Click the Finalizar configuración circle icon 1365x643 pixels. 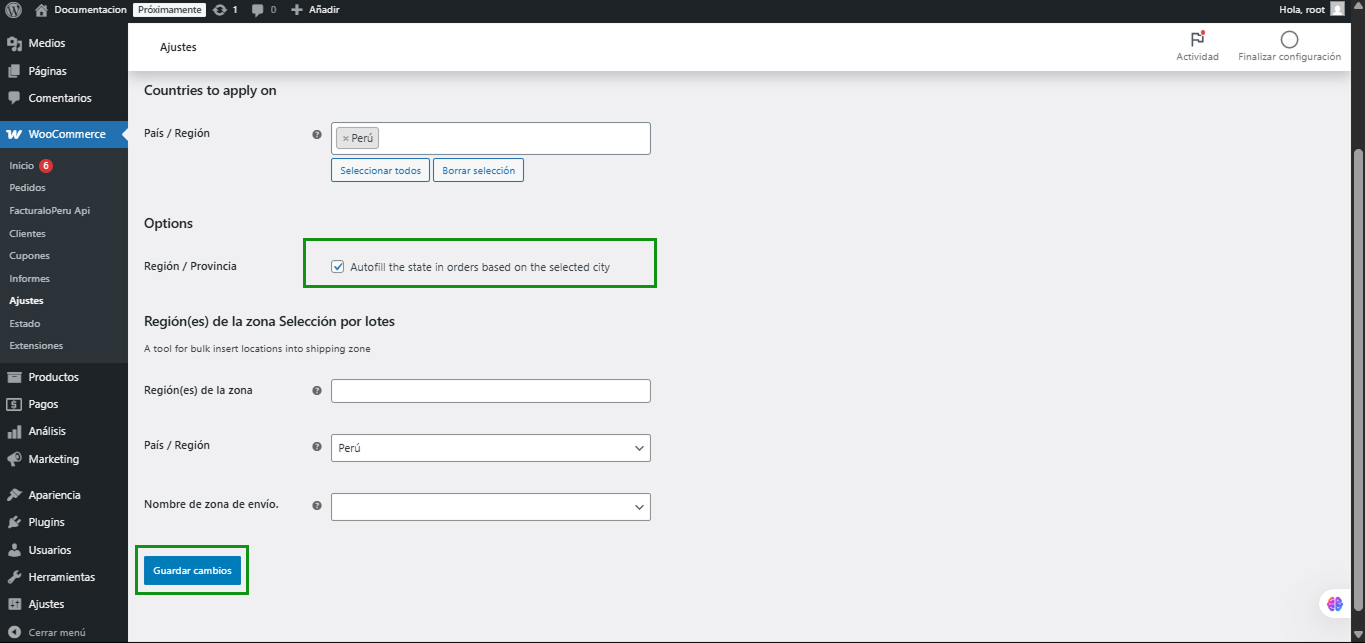[1289, 39]
